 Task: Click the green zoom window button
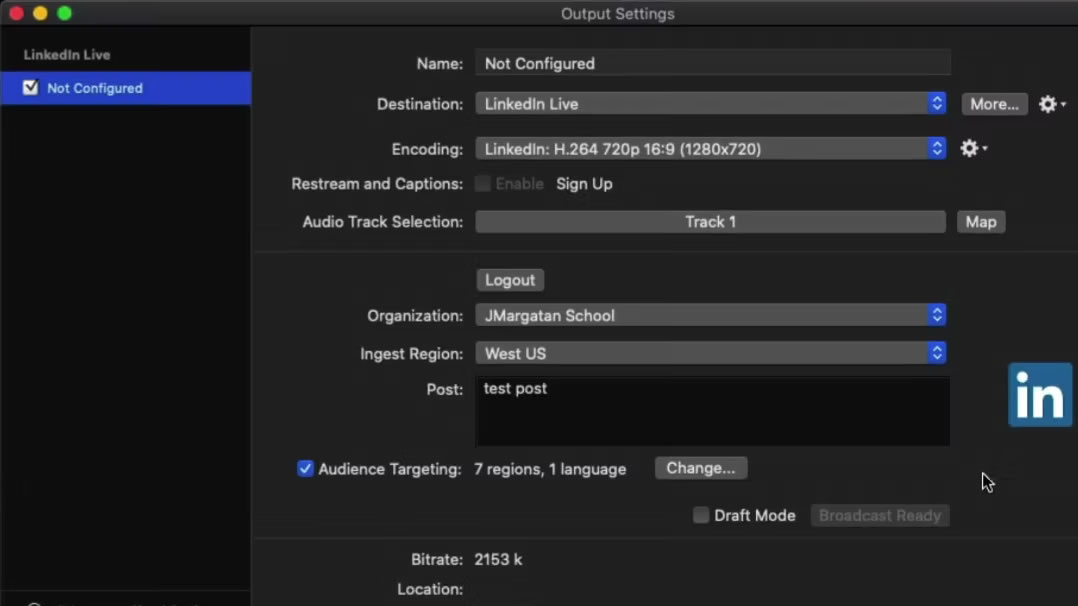click(x=65, y=13)
